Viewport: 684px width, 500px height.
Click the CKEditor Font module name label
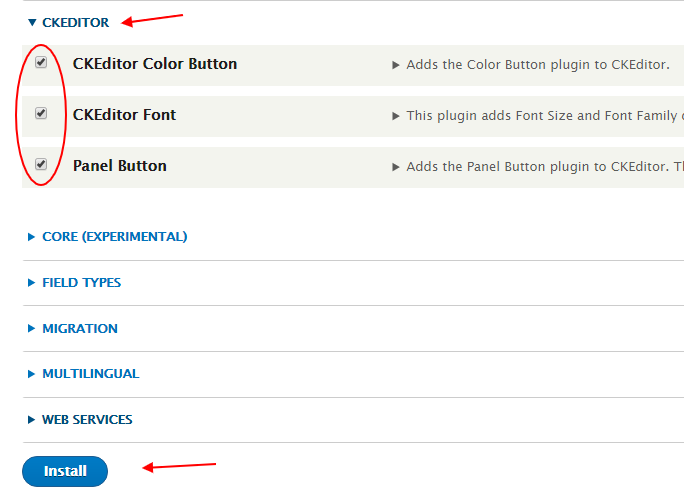[124, 115]
